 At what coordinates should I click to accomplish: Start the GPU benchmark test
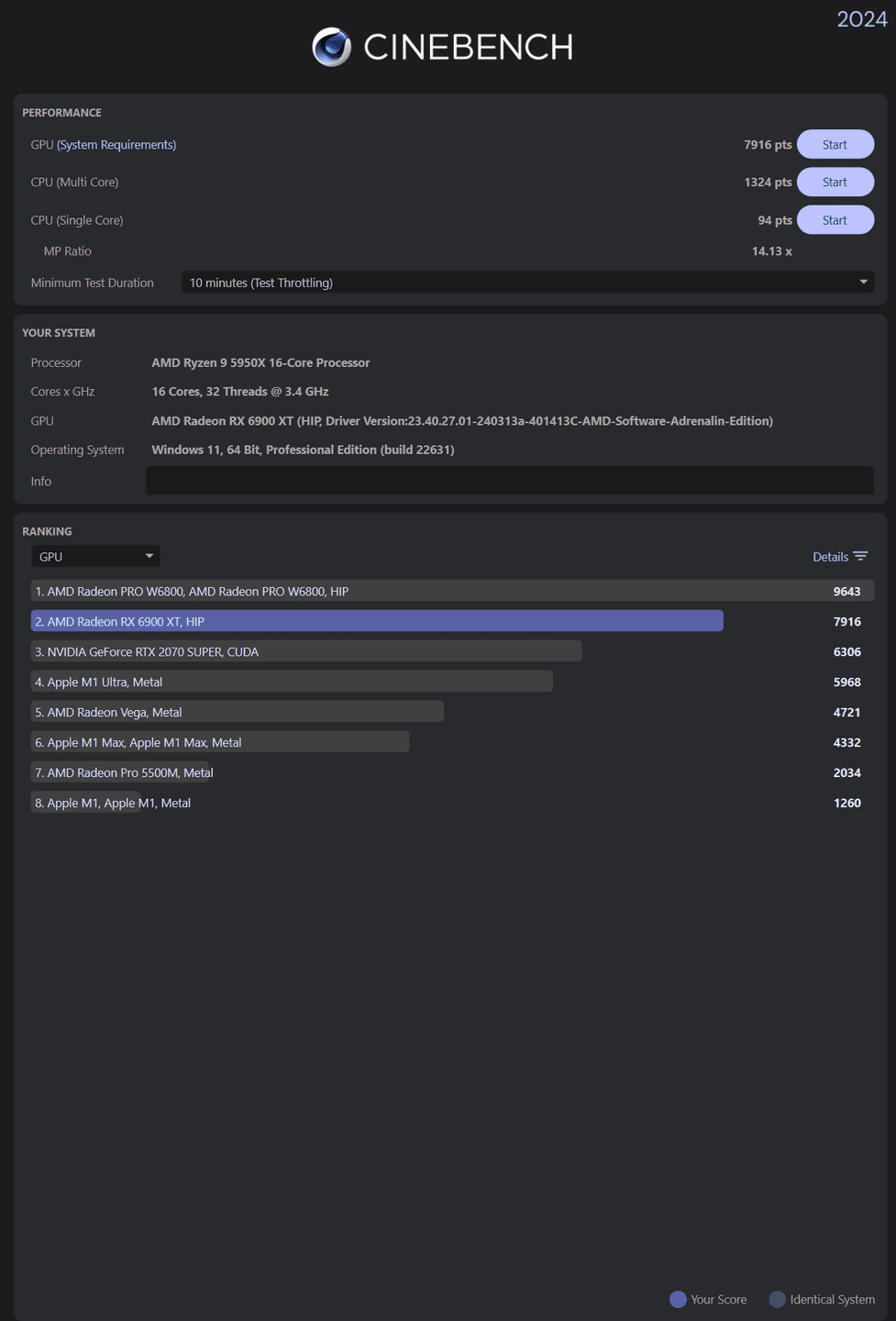click(835, 145)
